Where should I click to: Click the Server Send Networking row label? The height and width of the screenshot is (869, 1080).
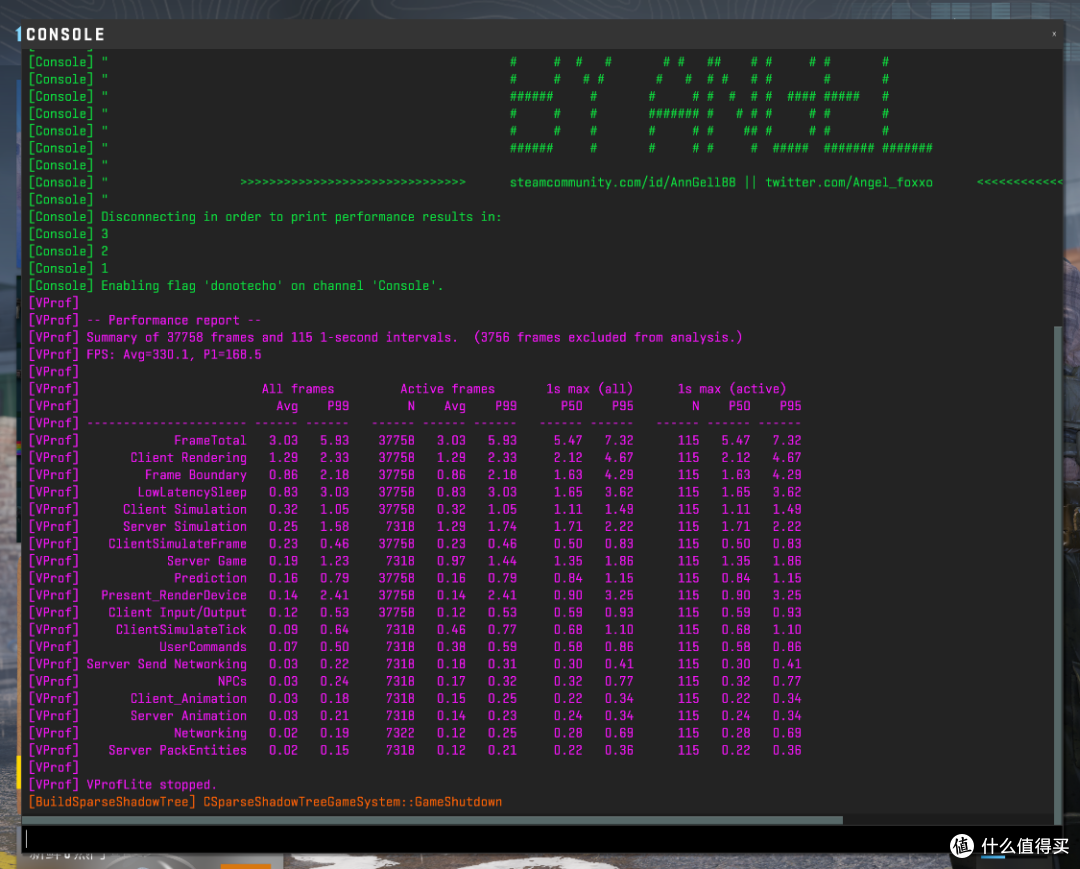167,664
